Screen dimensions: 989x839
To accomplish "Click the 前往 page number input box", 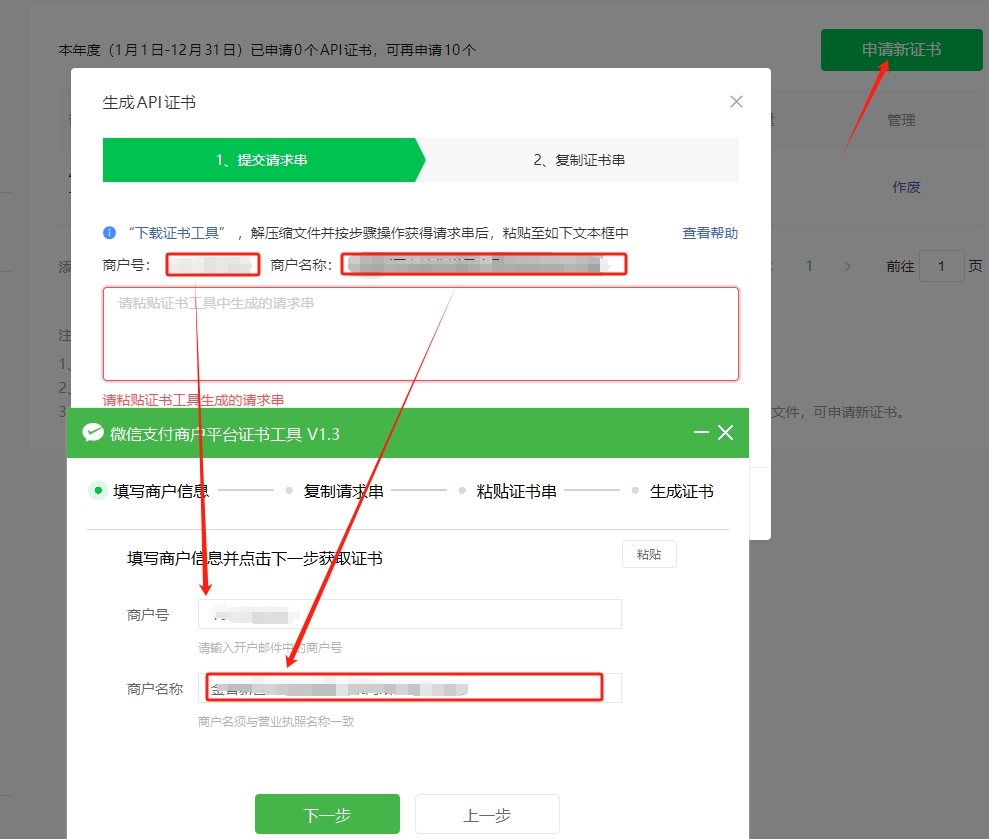I will [x=941, y=266].
